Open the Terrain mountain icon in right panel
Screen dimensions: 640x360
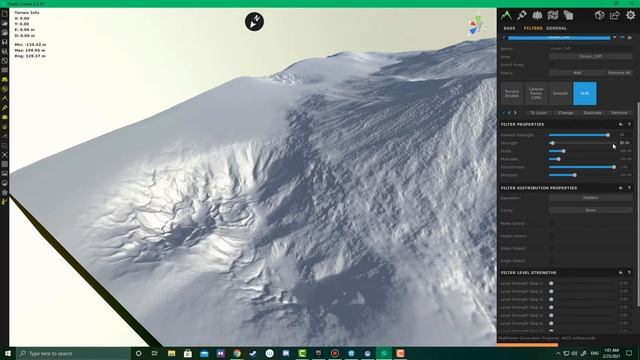[x=506, y=16]
